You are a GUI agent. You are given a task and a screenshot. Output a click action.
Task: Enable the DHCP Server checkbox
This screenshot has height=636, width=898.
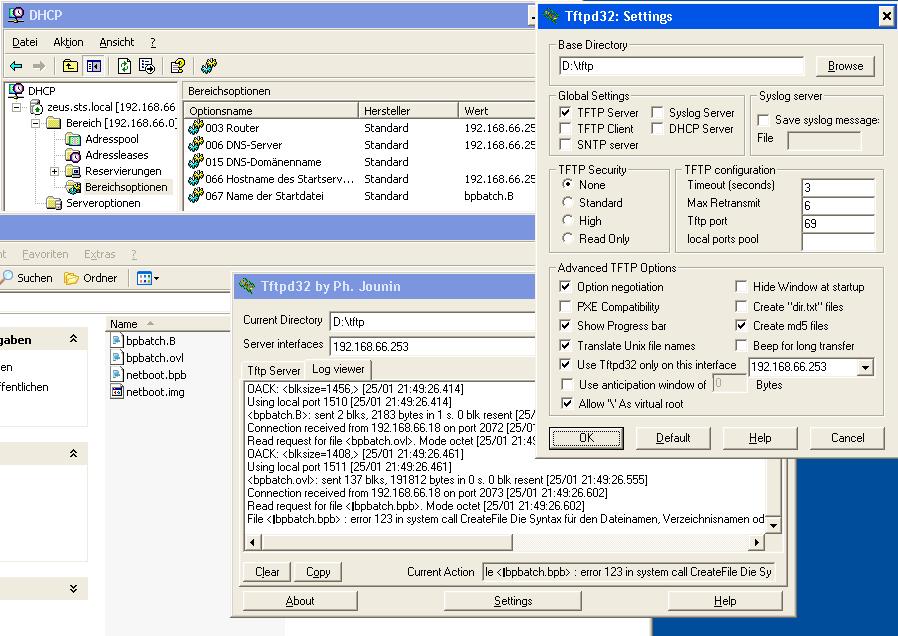[x=657, y=128]
